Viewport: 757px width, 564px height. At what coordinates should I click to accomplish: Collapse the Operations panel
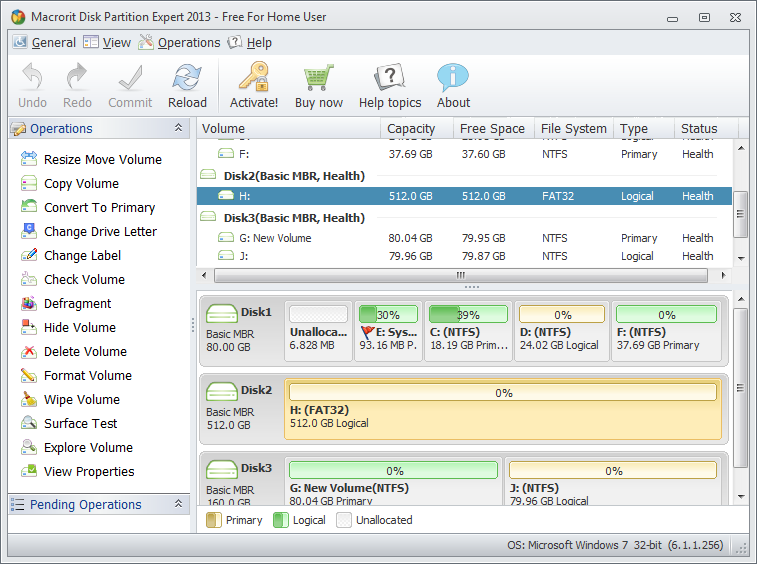point(178,128)
